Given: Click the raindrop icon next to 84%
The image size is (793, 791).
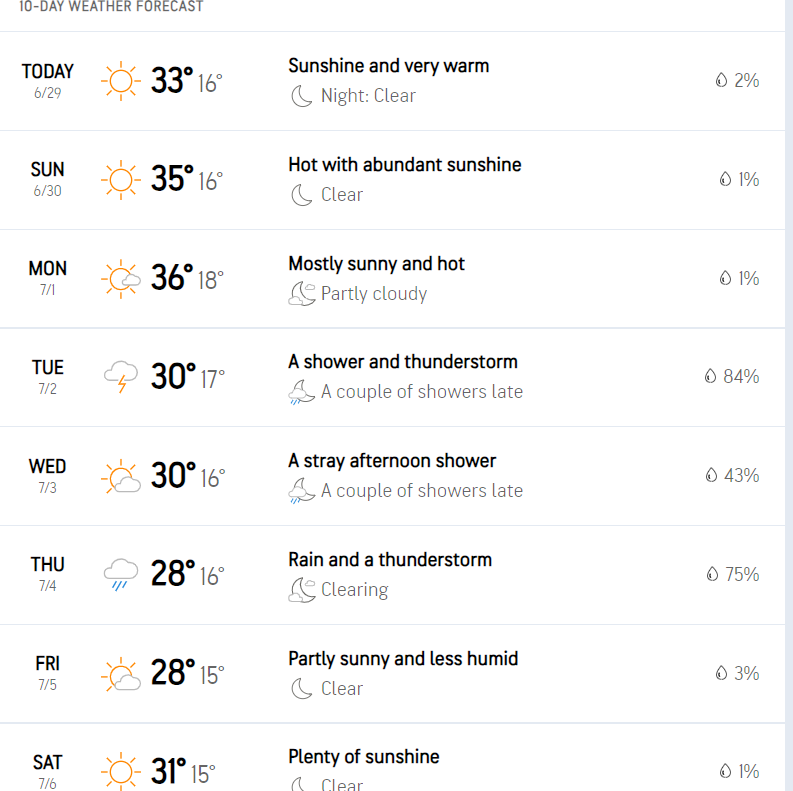Looking at the screenshot, I should point(711,376).
